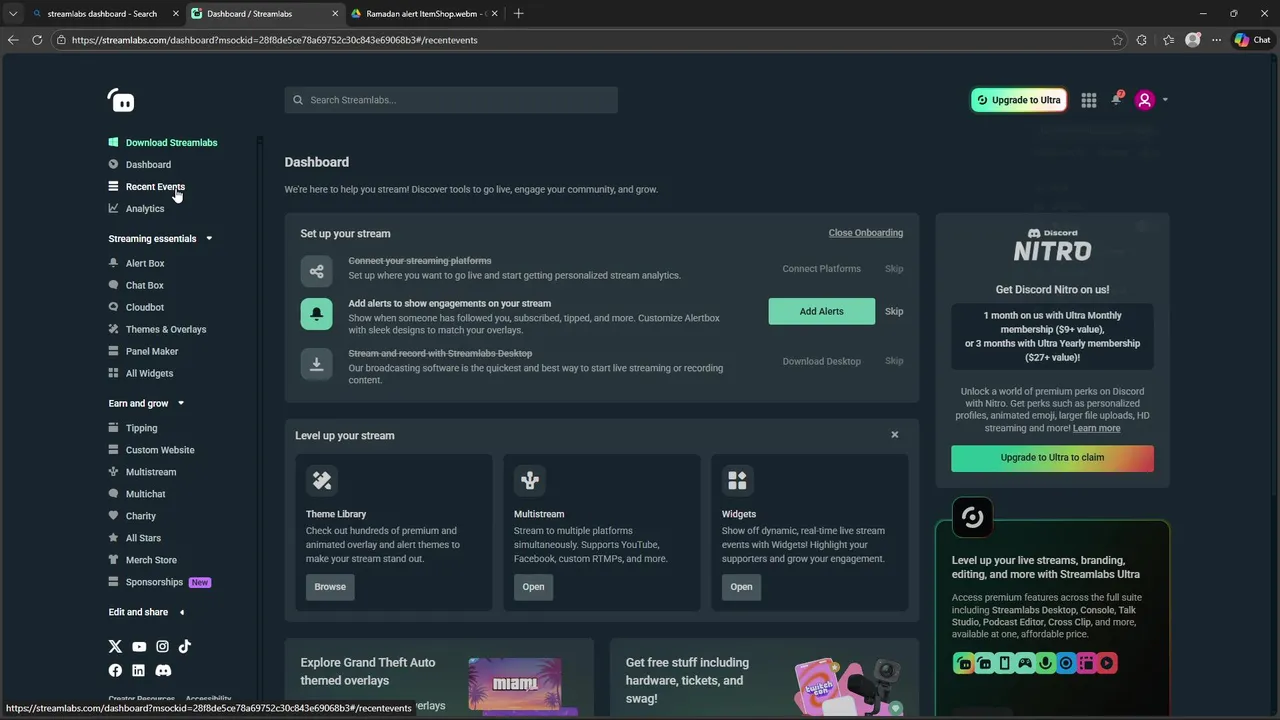Screen dimensions: 1280x720
Task: Click the Multistream card icon
Action: click(x=530, y=481)
